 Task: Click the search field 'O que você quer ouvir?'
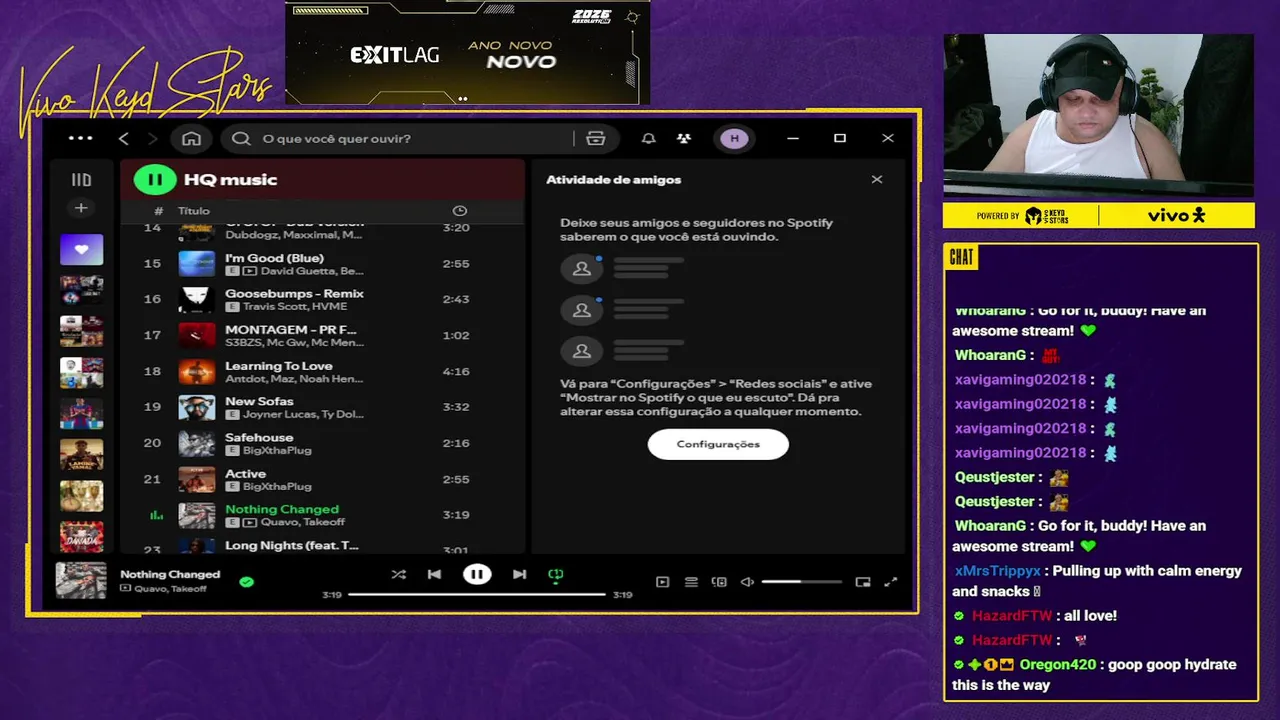[400, 139]
